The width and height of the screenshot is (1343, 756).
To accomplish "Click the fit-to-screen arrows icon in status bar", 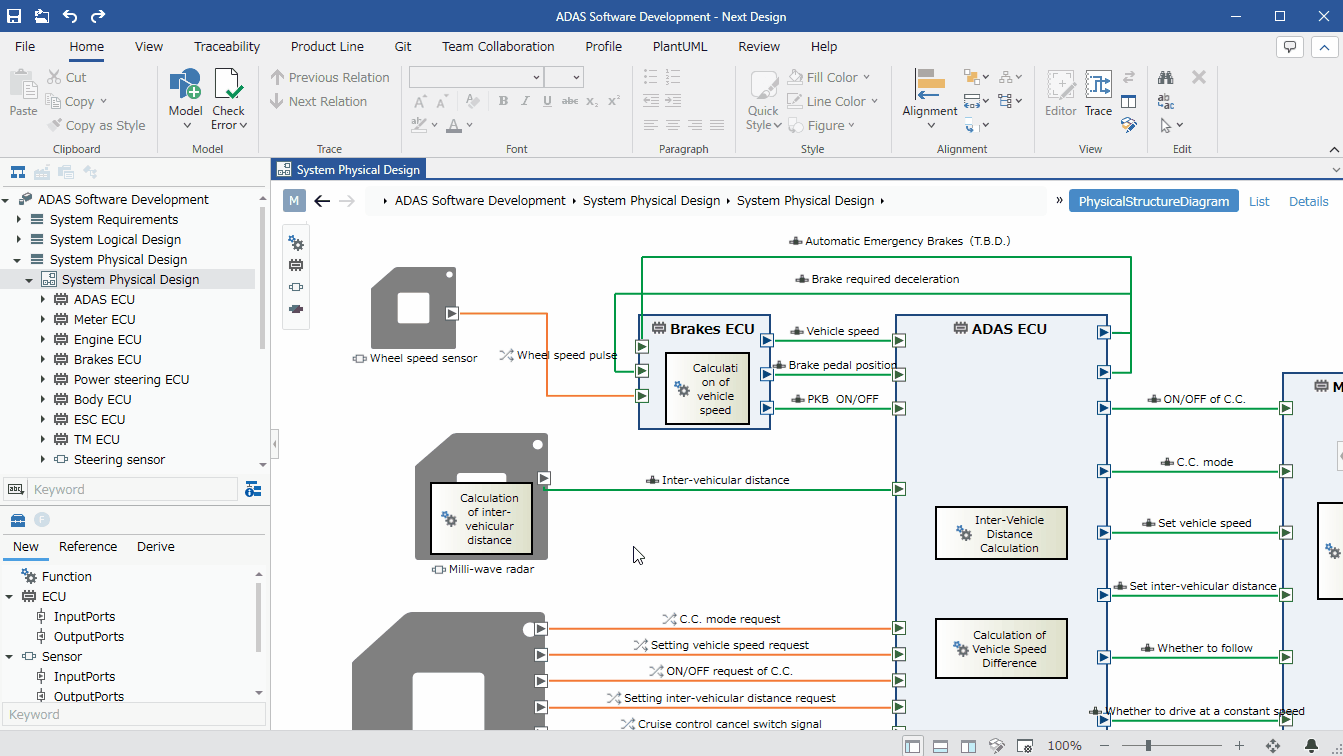I will [x=1273, y=745].
